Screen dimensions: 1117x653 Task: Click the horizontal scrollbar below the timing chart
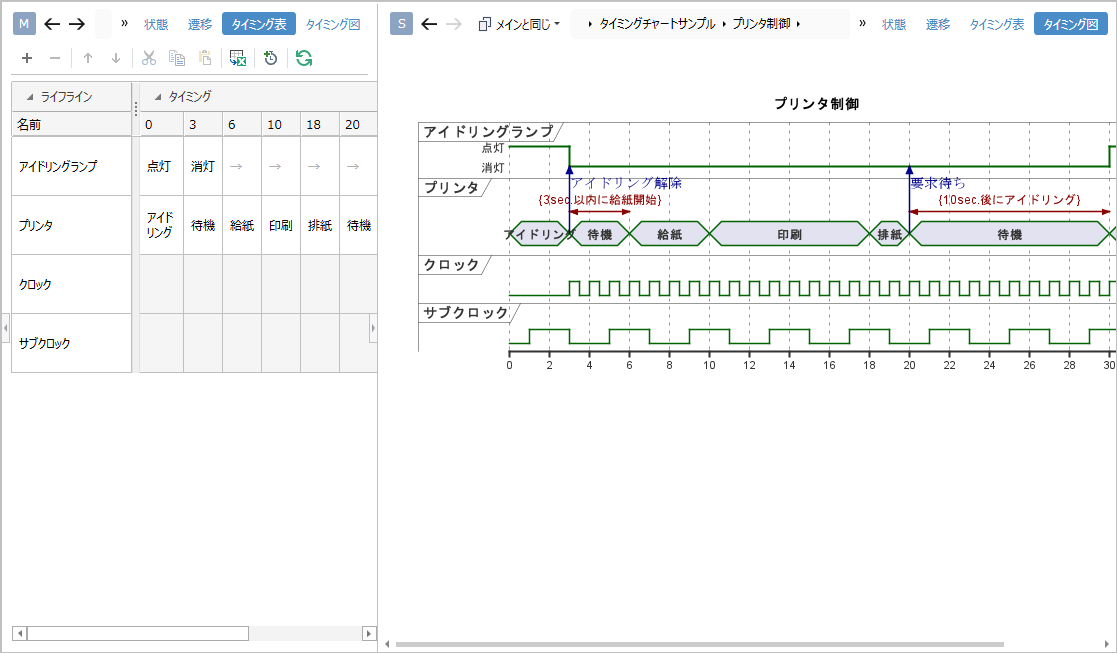tap(700, 644)
